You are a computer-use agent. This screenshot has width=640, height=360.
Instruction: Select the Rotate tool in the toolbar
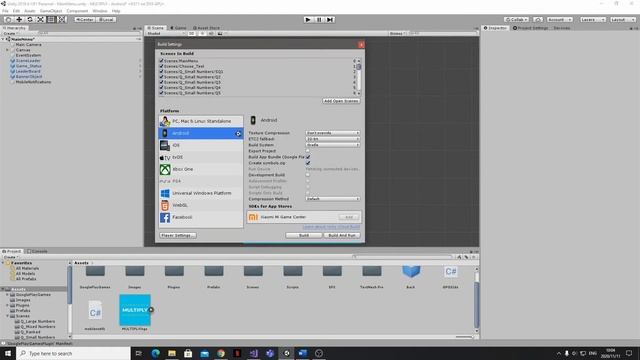point(29,20)
